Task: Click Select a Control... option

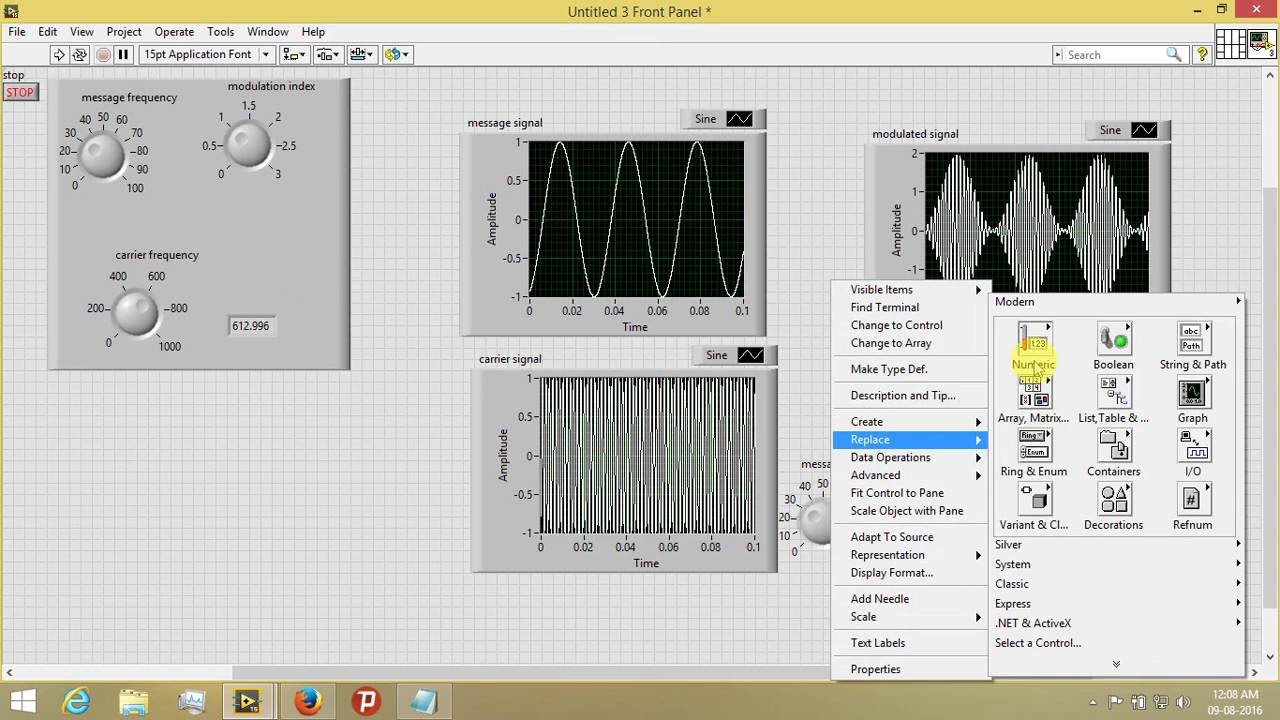Action: click(1037, 643)
